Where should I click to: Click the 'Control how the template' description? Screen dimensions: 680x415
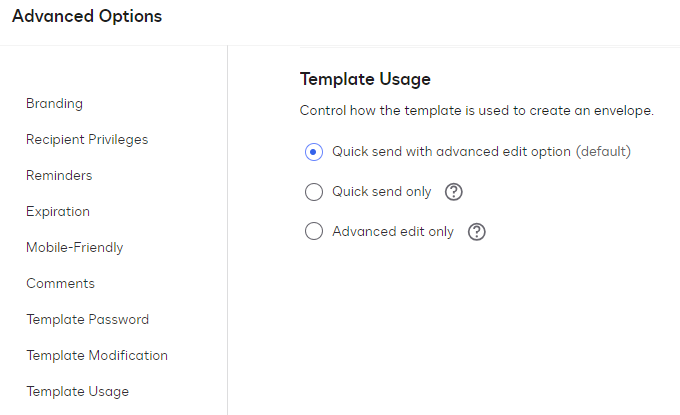pos(477,110)
